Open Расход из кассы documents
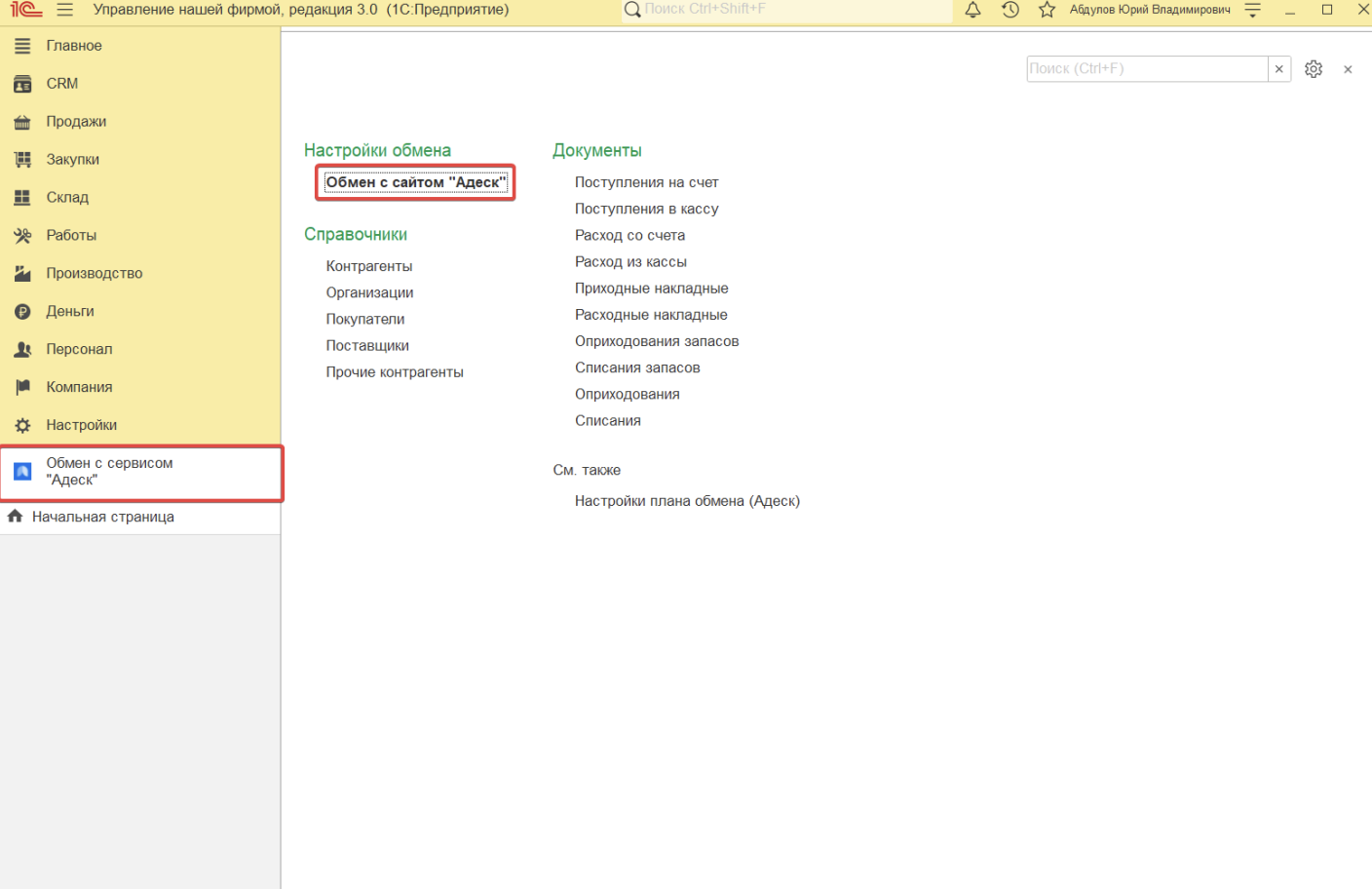 click(x=630, y=262)
